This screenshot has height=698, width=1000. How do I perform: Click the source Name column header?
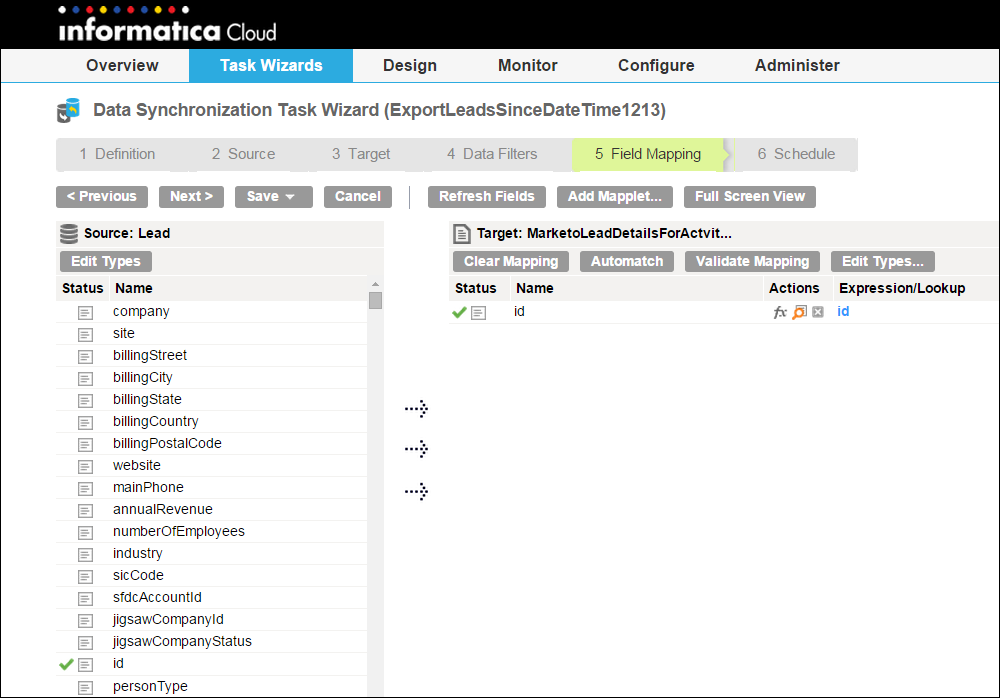click(134, 288)
